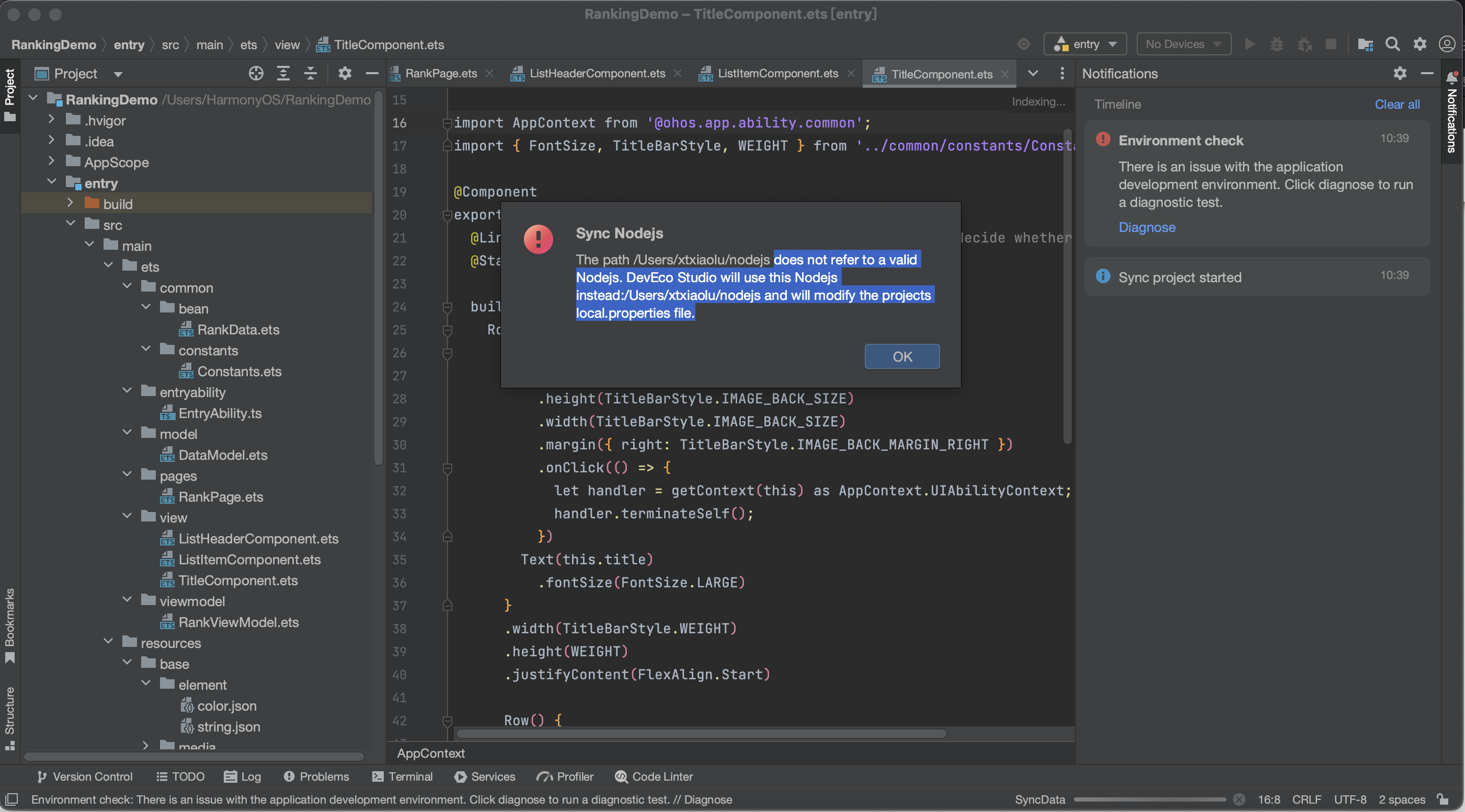The width and height of the screenshot is (1465, 812).
Task: Click the 2 spaces indent setting
Action: coord(1402,799)
